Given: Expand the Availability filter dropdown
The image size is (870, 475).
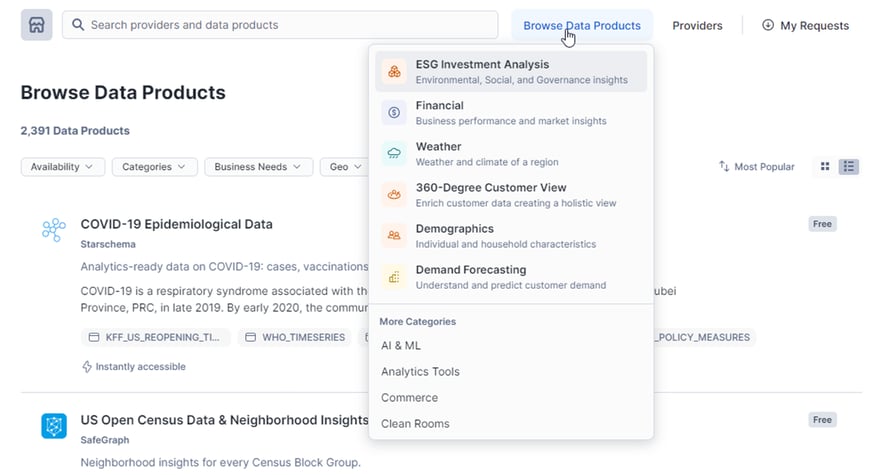Looking at the screenshot, I should pyautogui.click(x=62, y=167).
